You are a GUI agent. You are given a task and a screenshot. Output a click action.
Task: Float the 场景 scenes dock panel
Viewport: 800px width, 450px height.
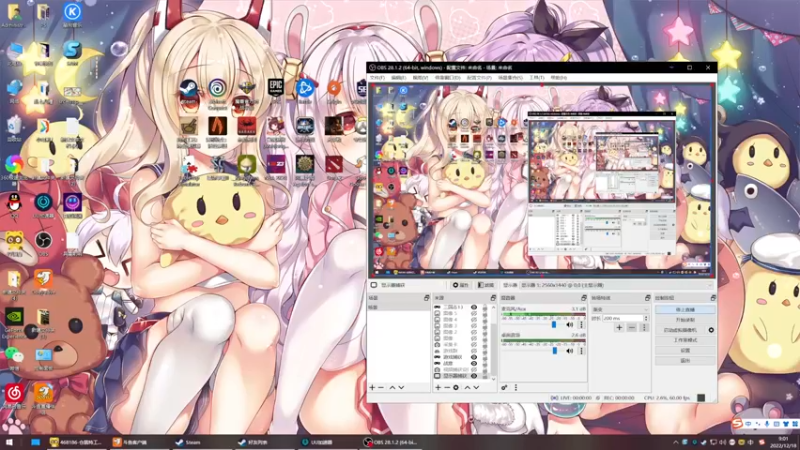click(x=427, y=298)
